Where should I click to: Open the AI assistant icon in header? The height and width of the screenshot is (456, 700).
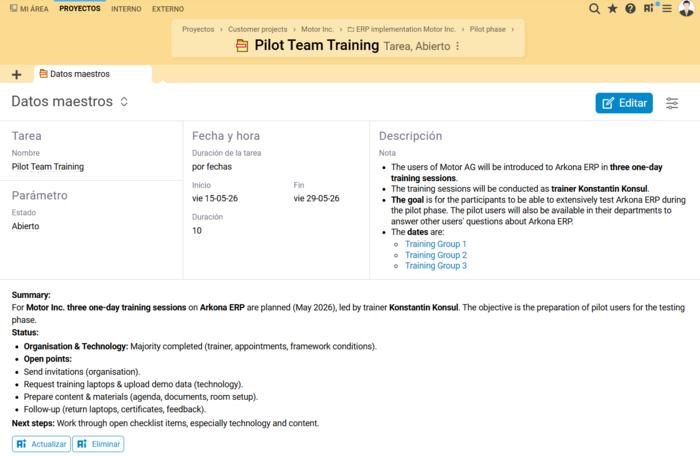650,8
